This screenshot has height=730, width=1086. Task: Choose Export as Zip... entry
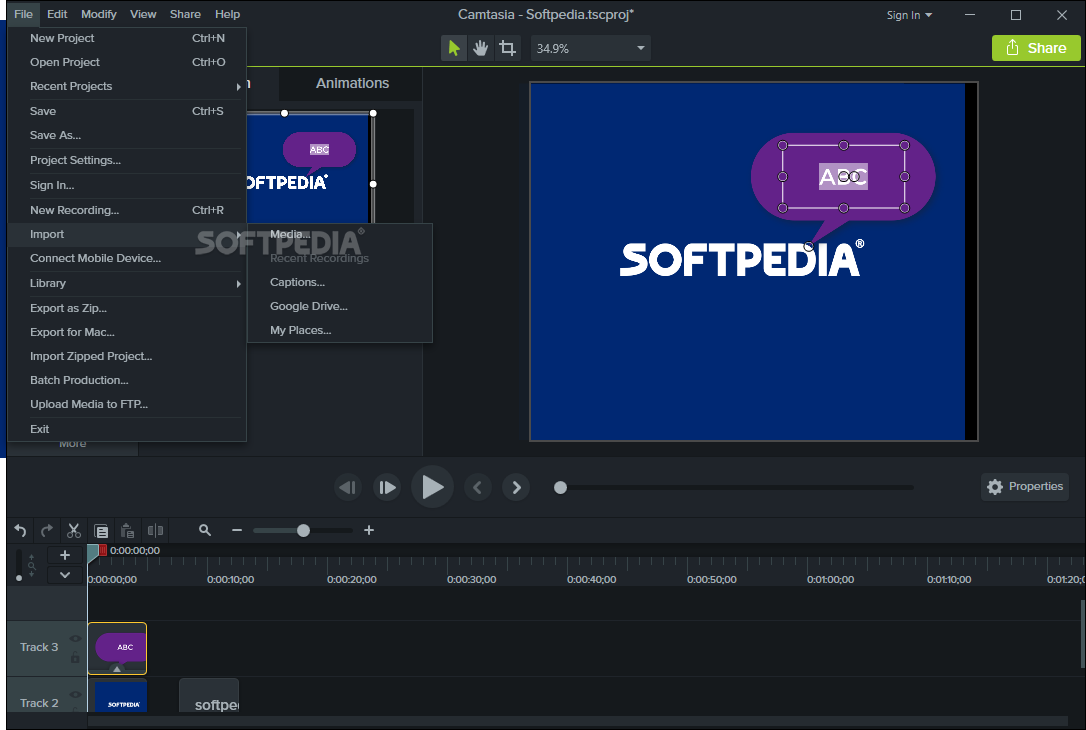click(x=127, y=308)
